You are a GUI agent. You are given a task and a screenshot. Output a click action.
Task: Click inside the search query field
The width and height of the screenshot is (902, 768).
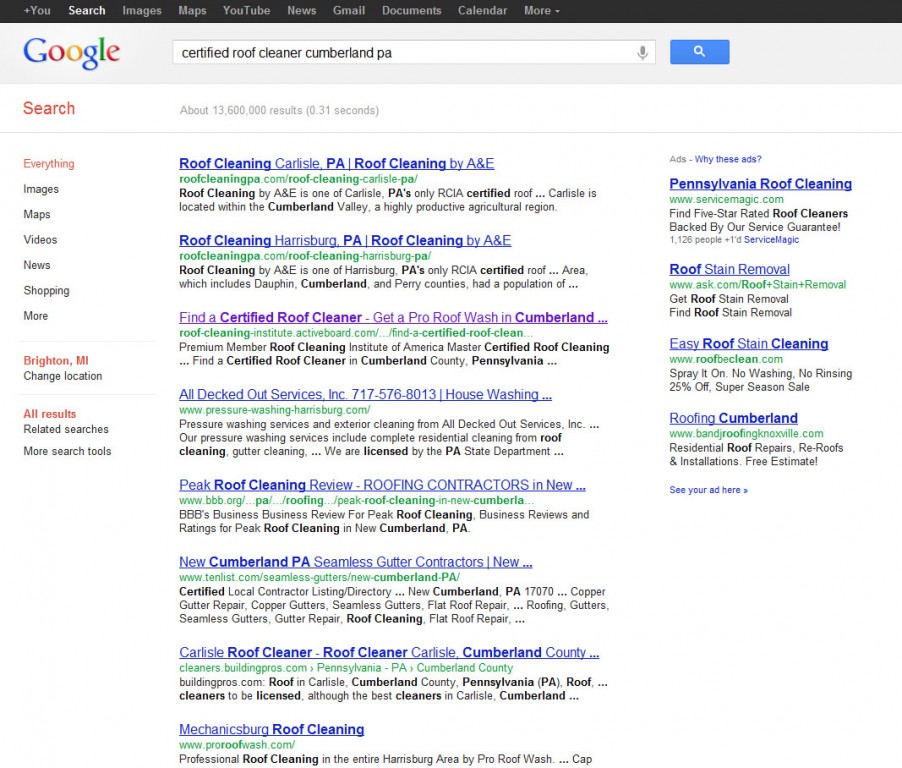click(x=400, y=53)
